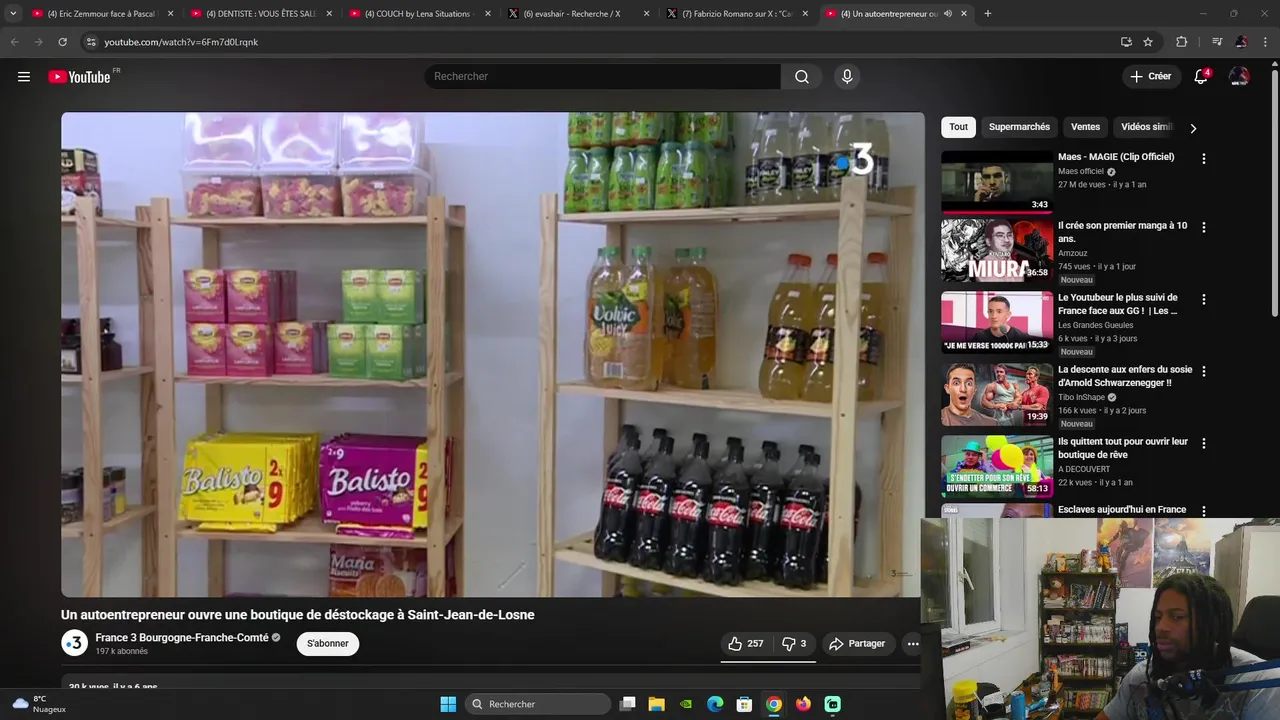The image size is (1280, 720).
Task: Open the Maes MAGIE thumbnail
Action: 997,182
